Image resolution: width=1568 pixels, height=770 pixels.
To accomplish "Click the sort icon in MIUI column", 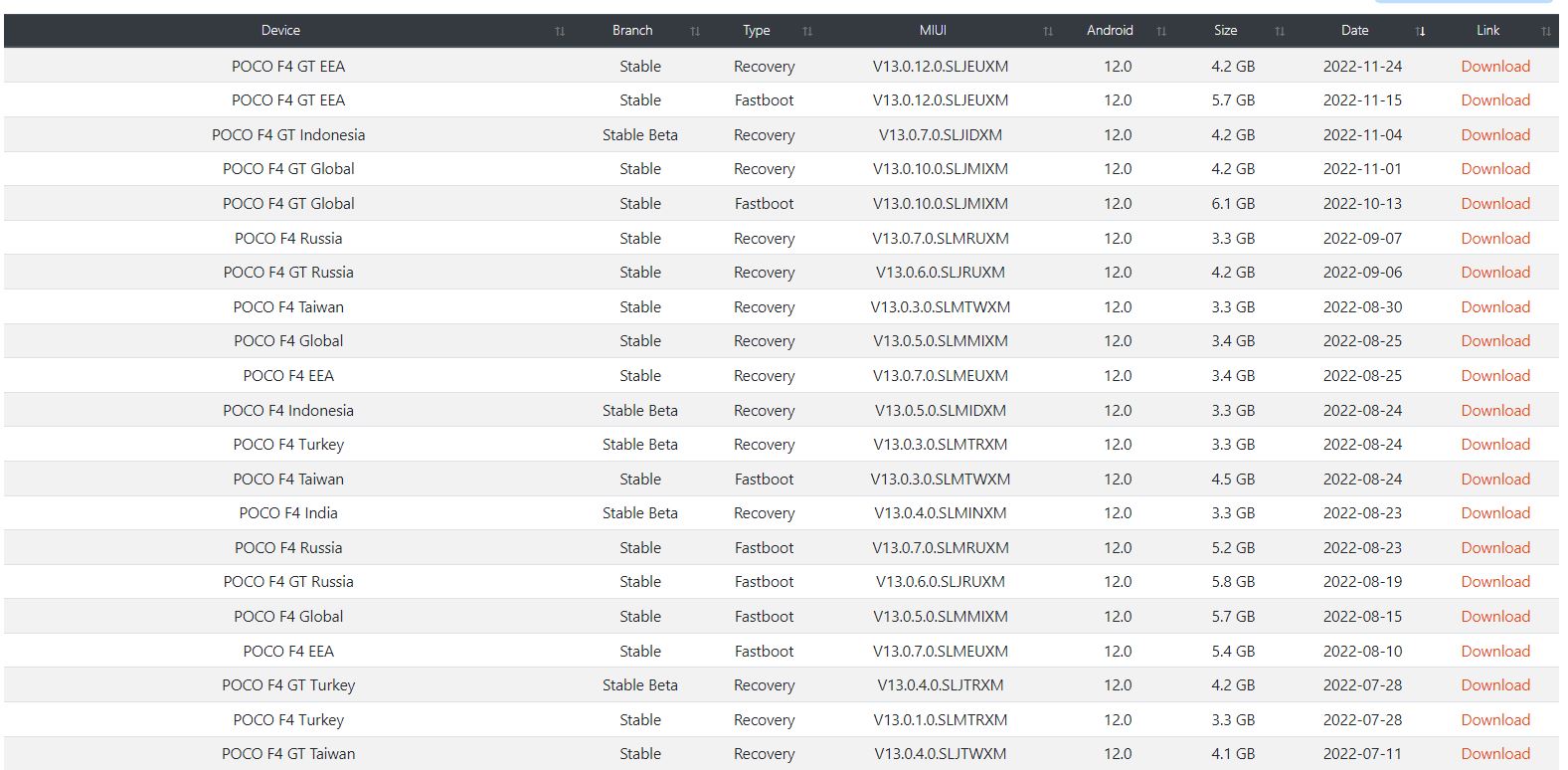I will [1048, 31].
